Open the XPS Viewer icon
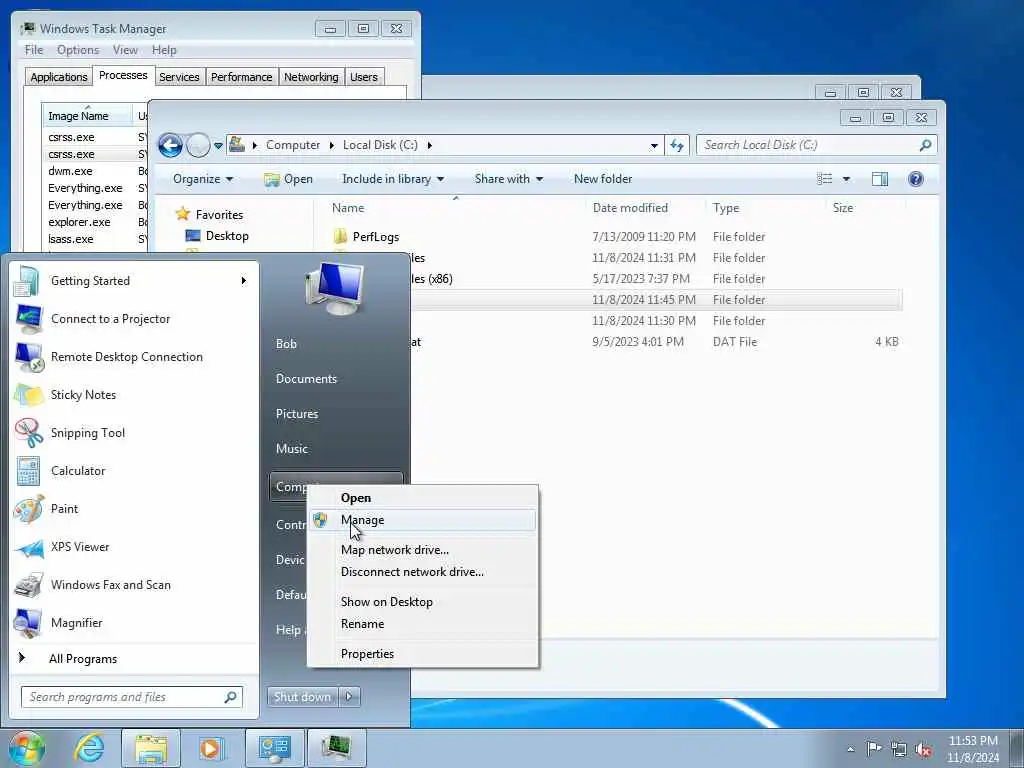The image size is (1024, 768). tap(28, 547)
